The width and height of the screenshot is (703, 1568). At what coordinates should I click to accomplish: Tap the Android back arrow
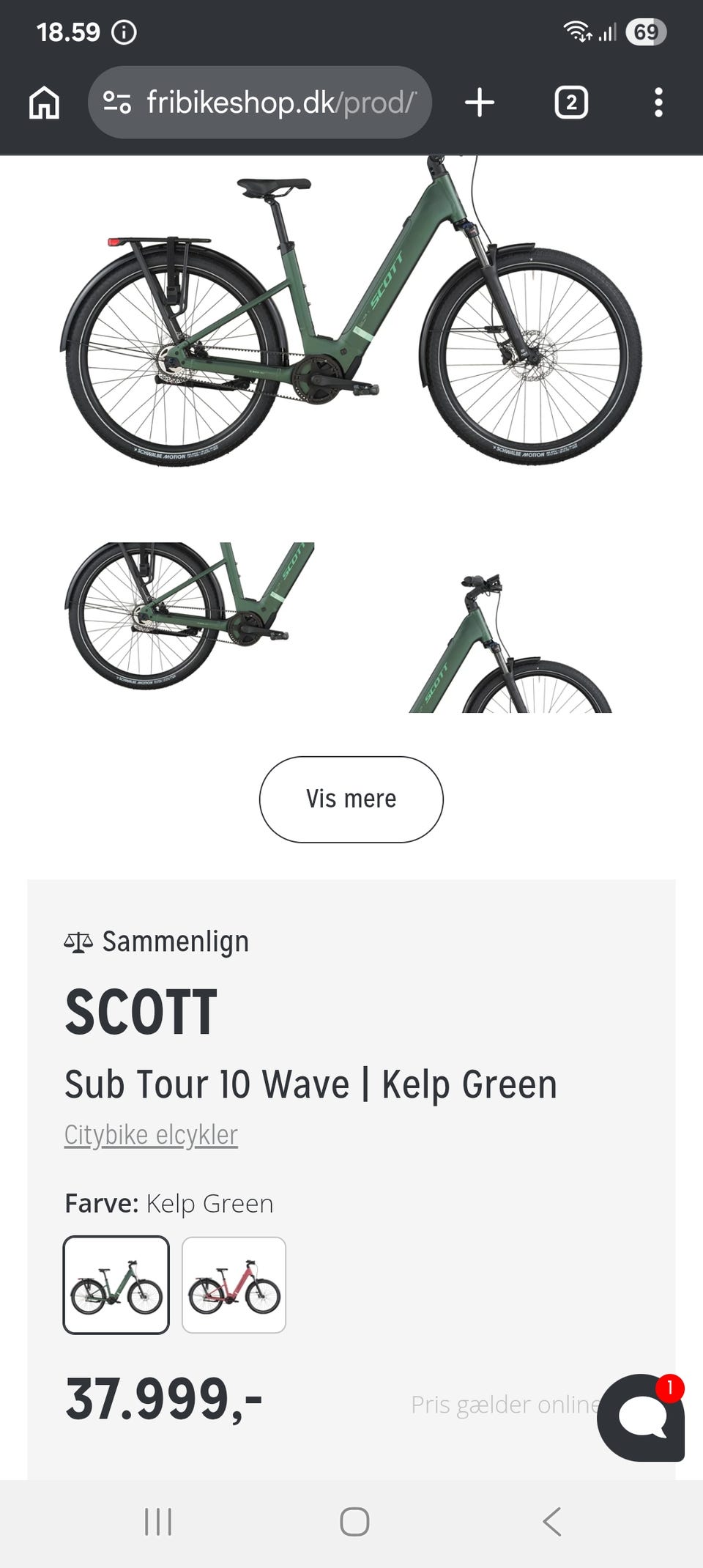tap(552, 1522)
